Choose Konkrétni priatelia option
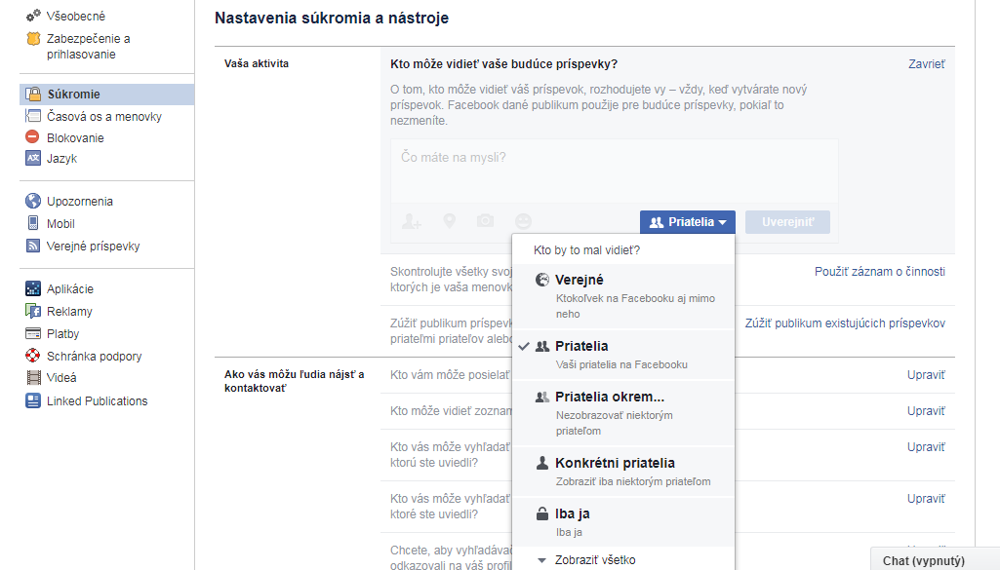Viewport: 1000px width, 570px height. (x=624, y=471)
